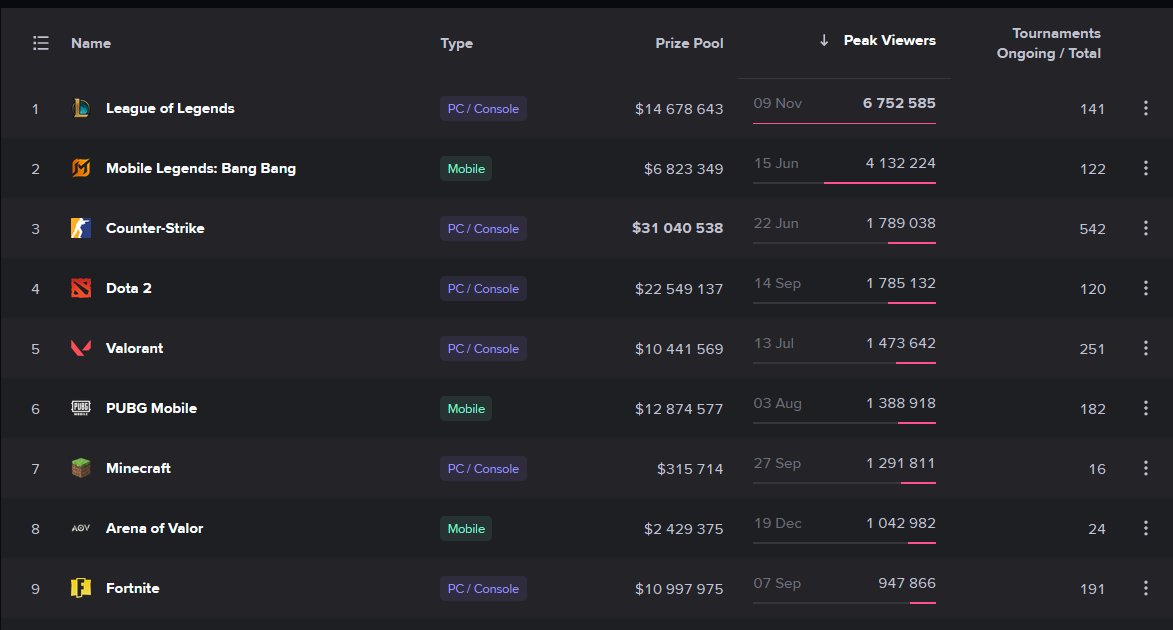
Task: Open the League of Legends link
Action: (170, 108)
